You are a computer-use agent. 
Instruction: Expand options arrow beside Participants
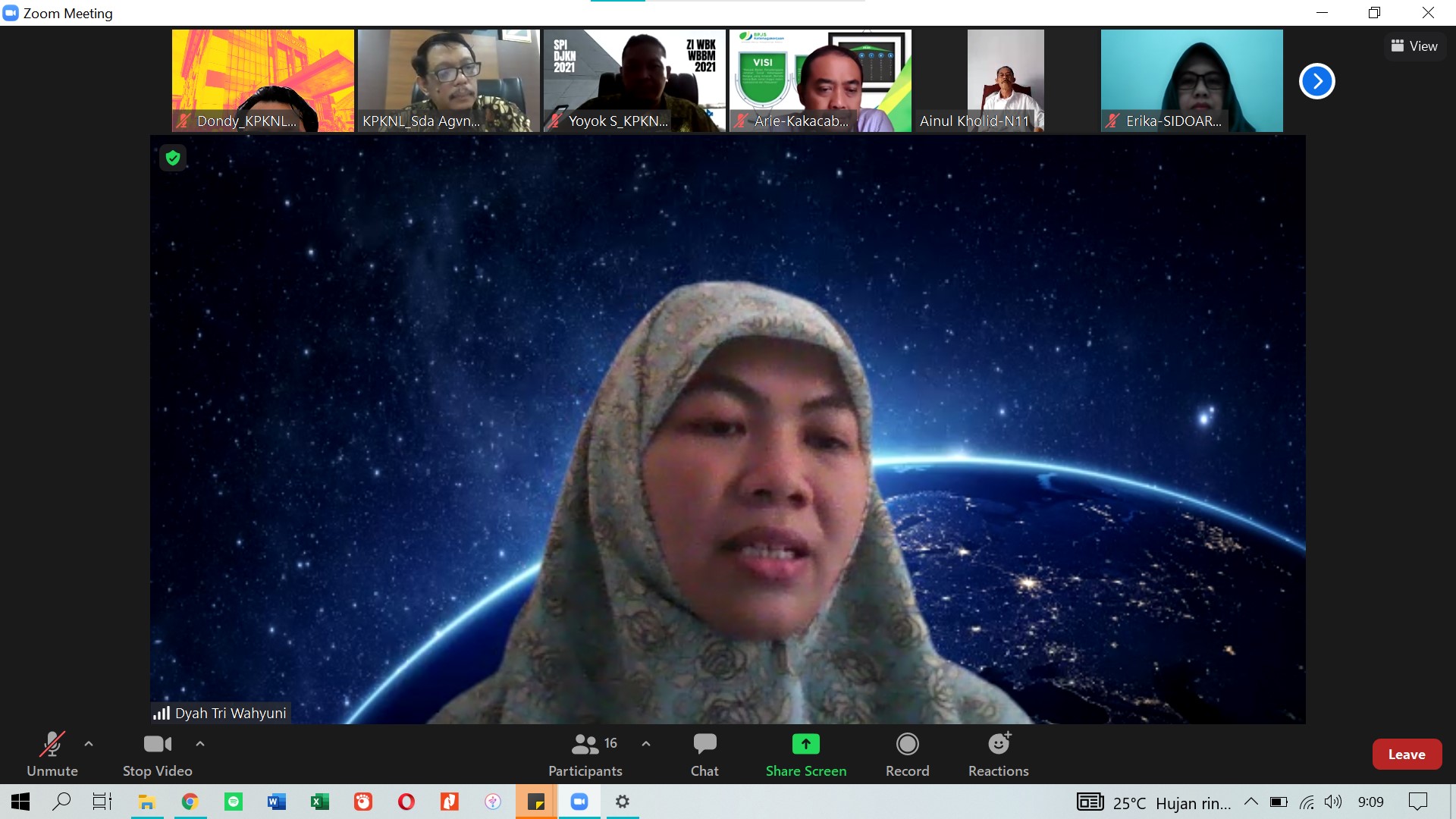646,744
